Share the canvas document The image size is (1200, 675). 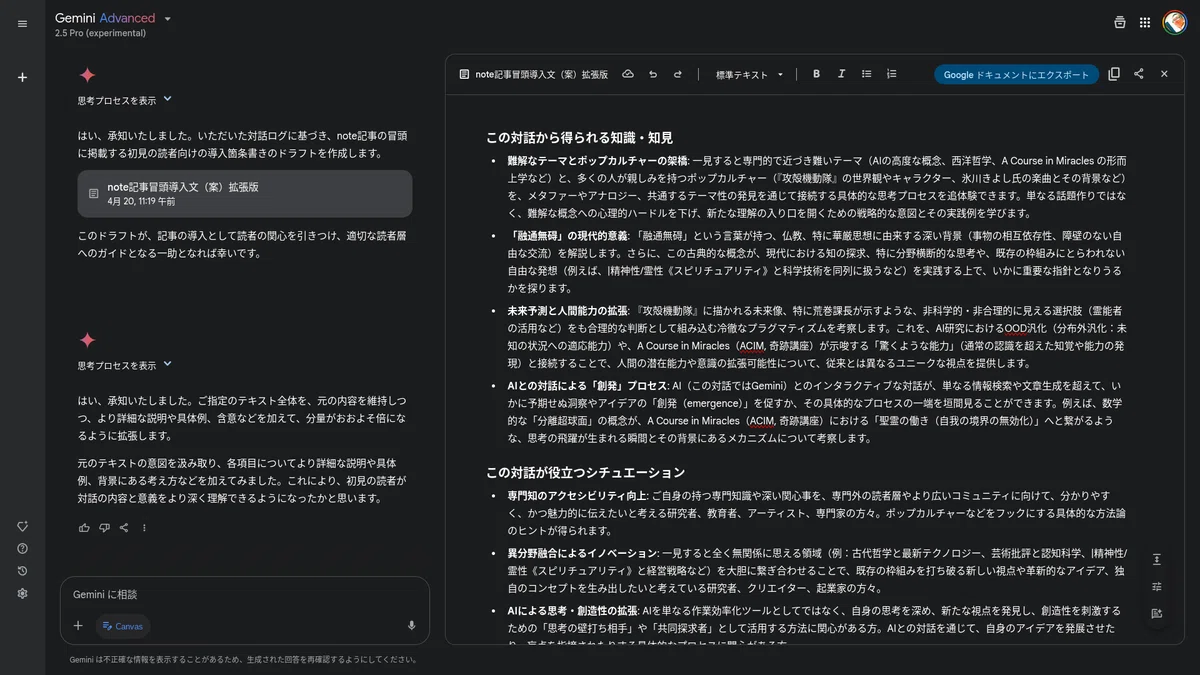point(1139,74)
